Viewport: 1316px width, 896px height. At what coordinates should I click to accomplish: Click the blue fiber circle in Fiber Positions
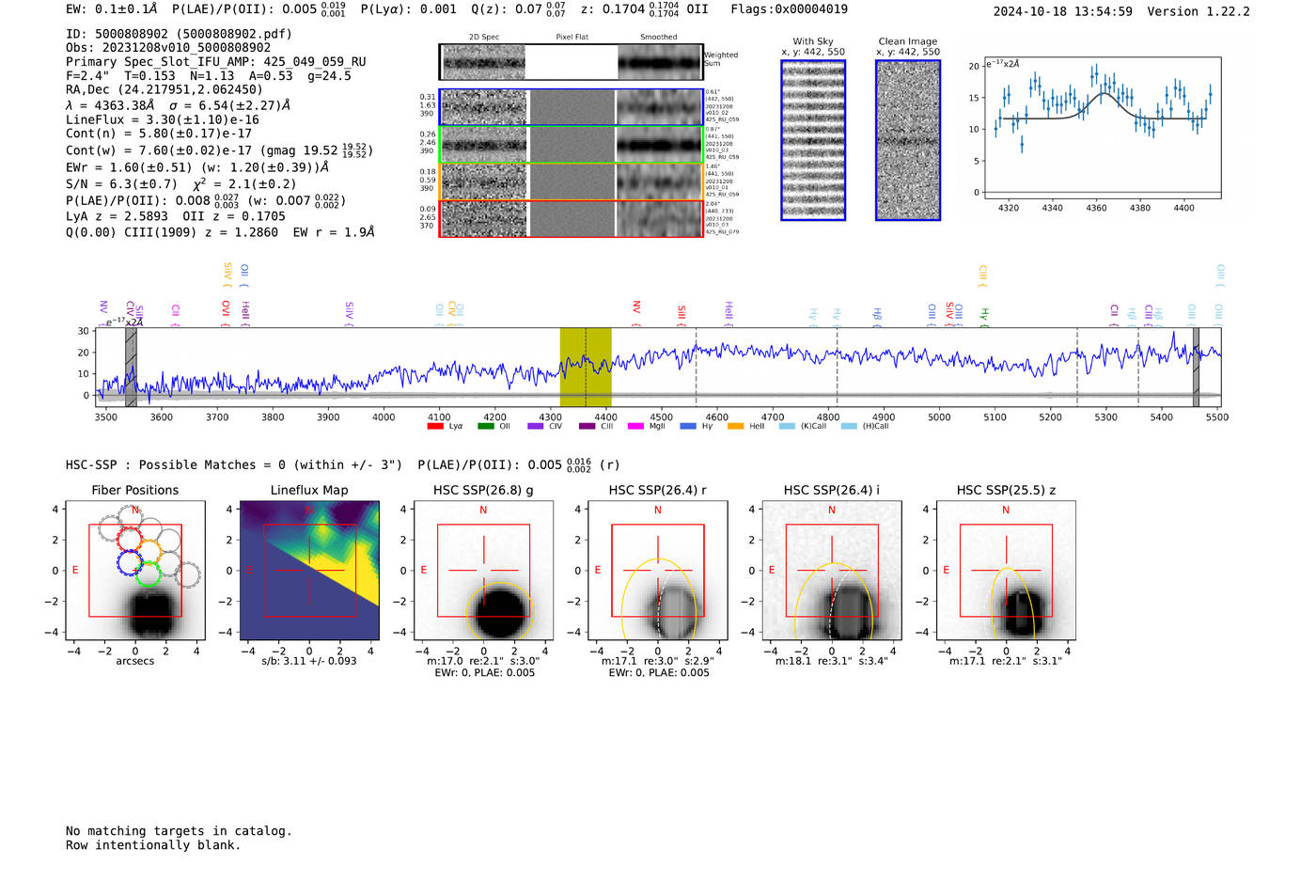(128, 562)
